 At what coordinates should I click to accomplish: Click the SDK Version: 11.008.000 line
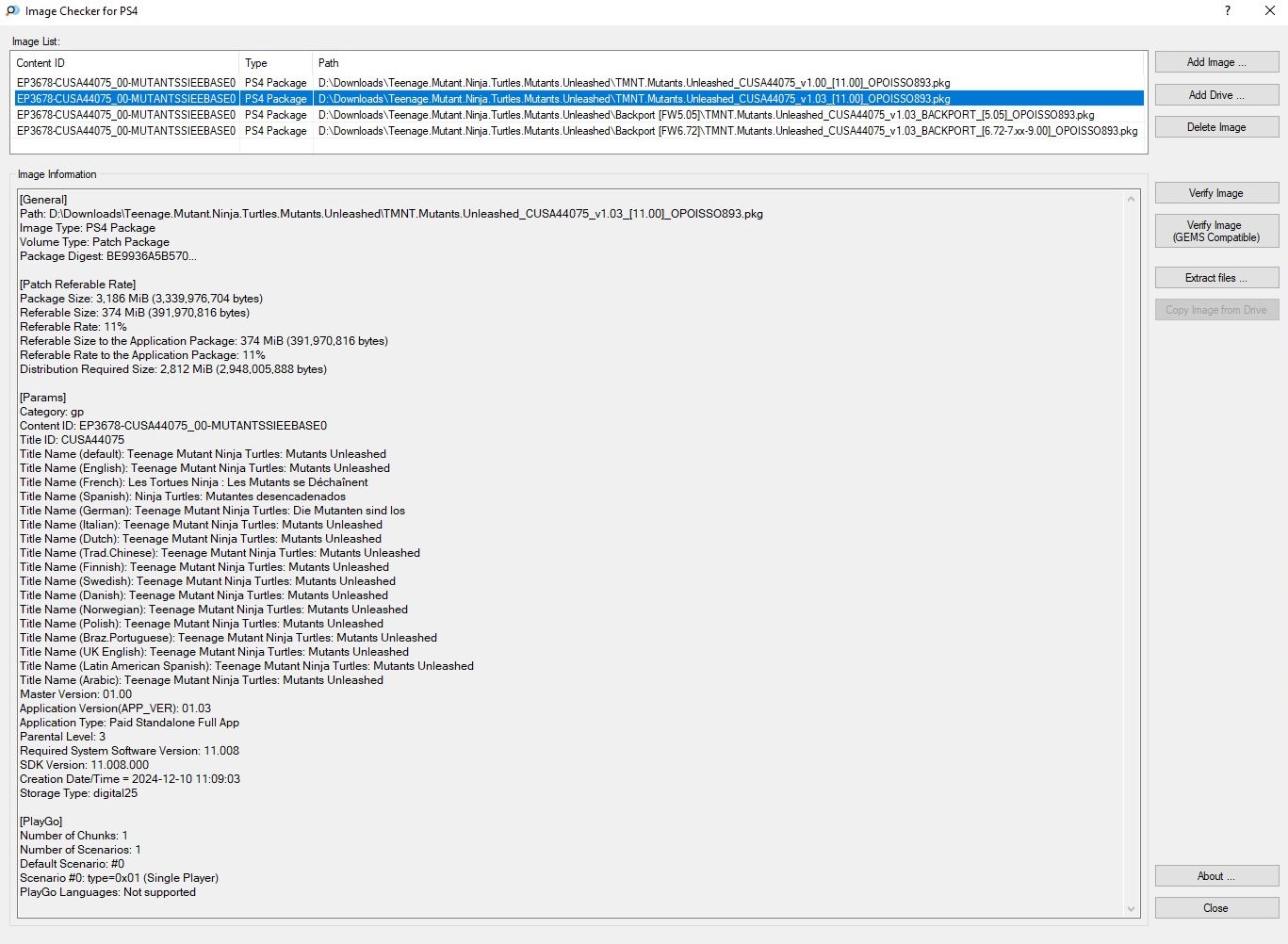coord(84,765)
